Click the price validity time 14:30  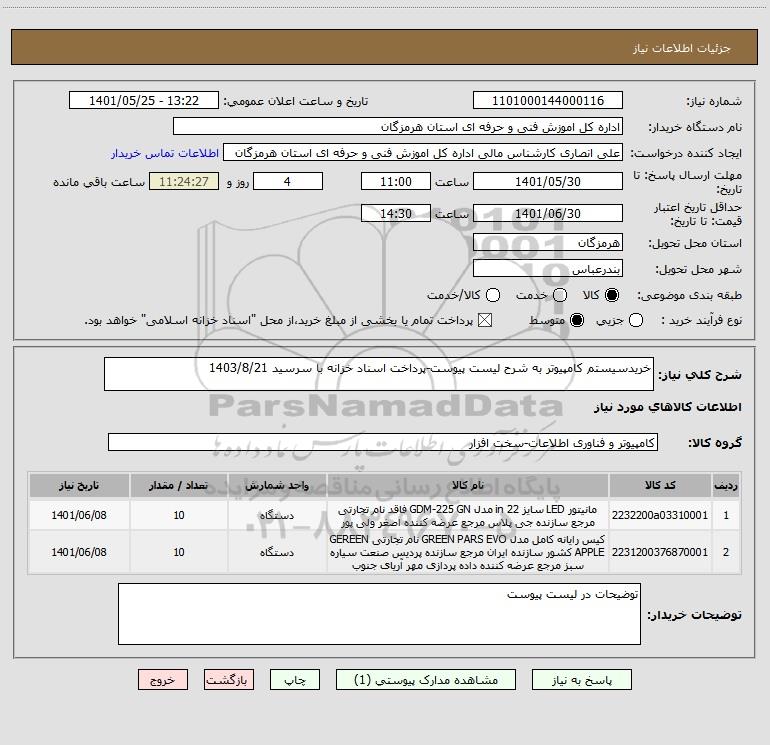396,214
